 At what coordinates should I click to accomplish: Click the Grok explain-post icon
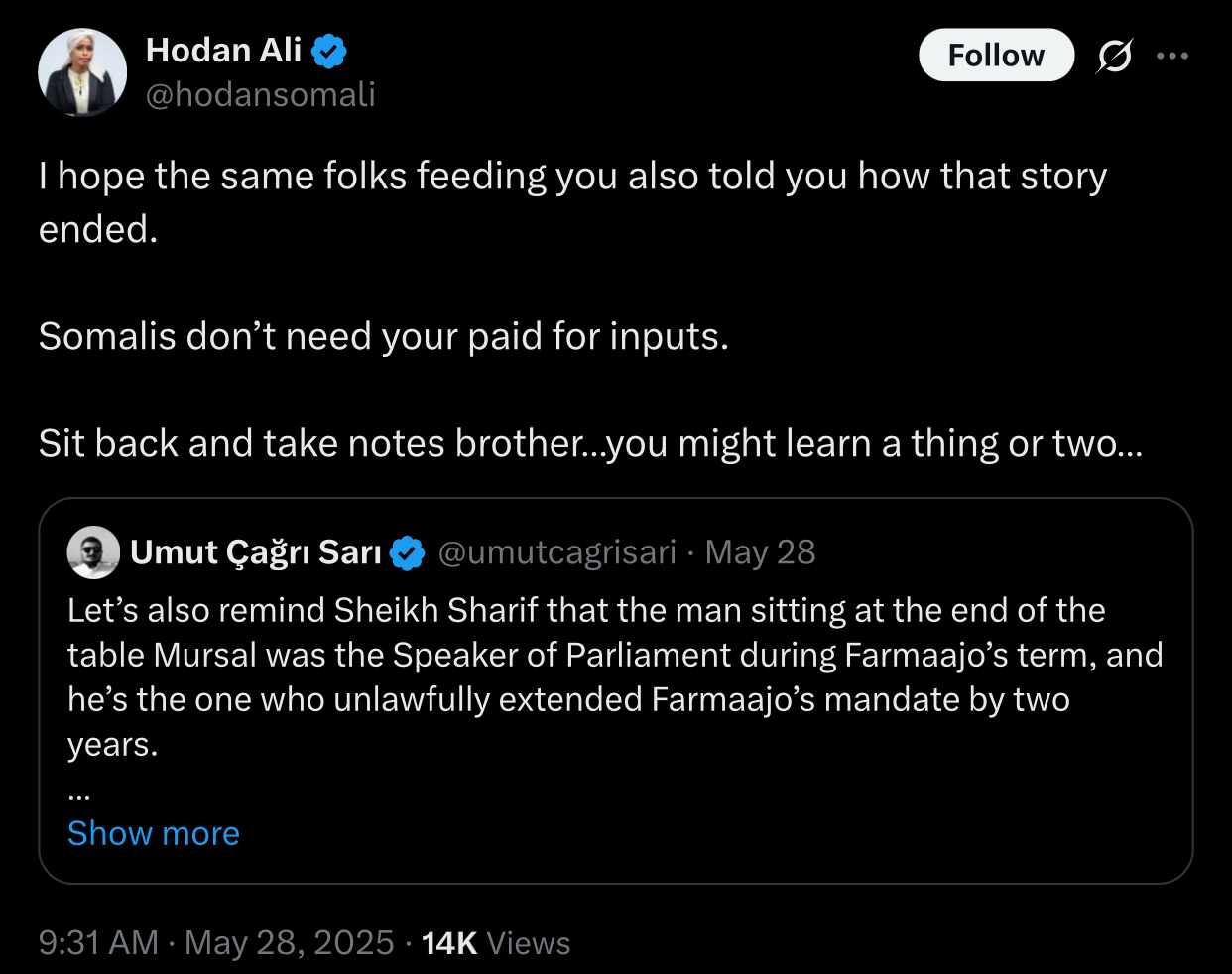pos(1114,56)
